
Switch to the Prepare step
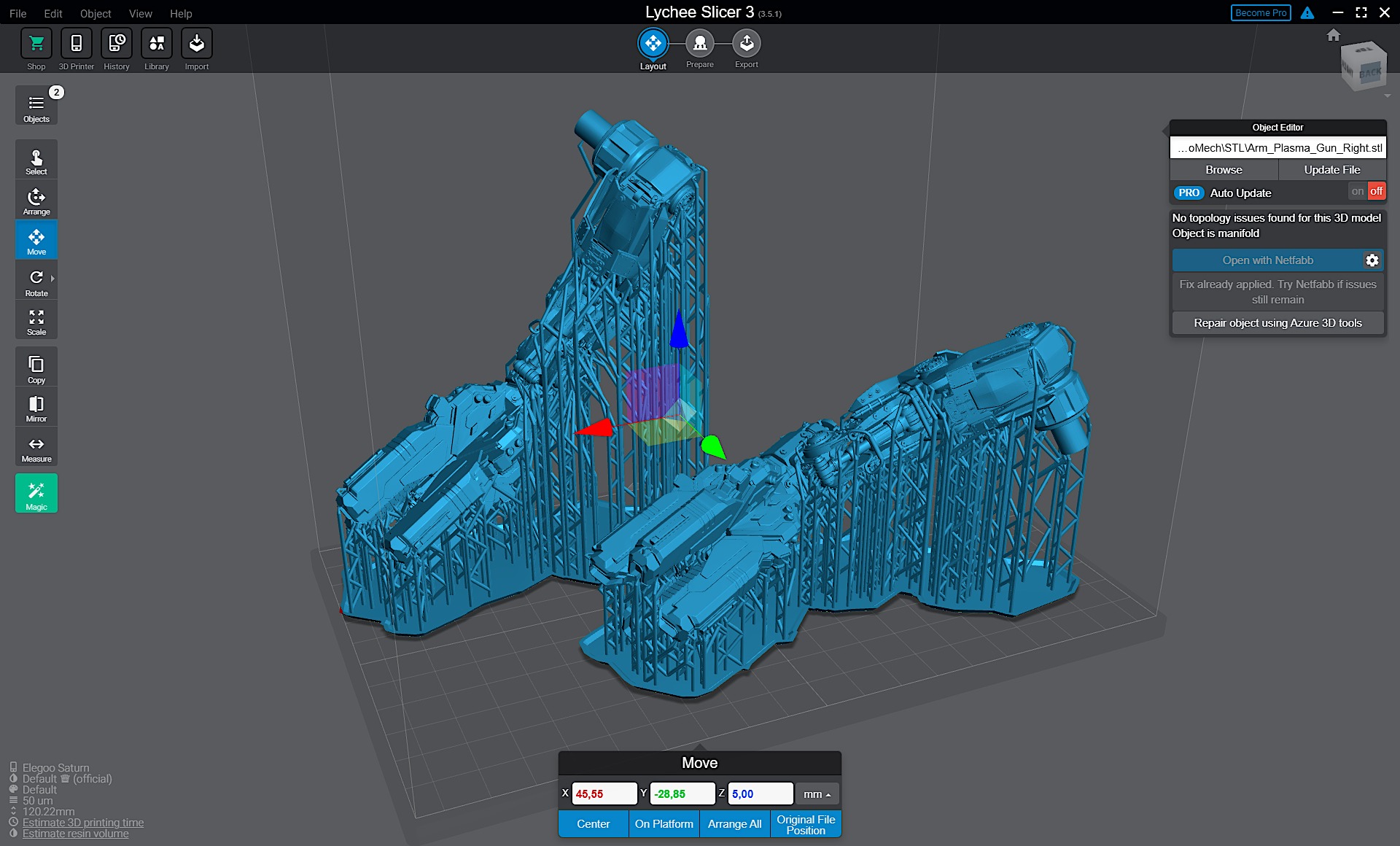click(x=700, y=44)
